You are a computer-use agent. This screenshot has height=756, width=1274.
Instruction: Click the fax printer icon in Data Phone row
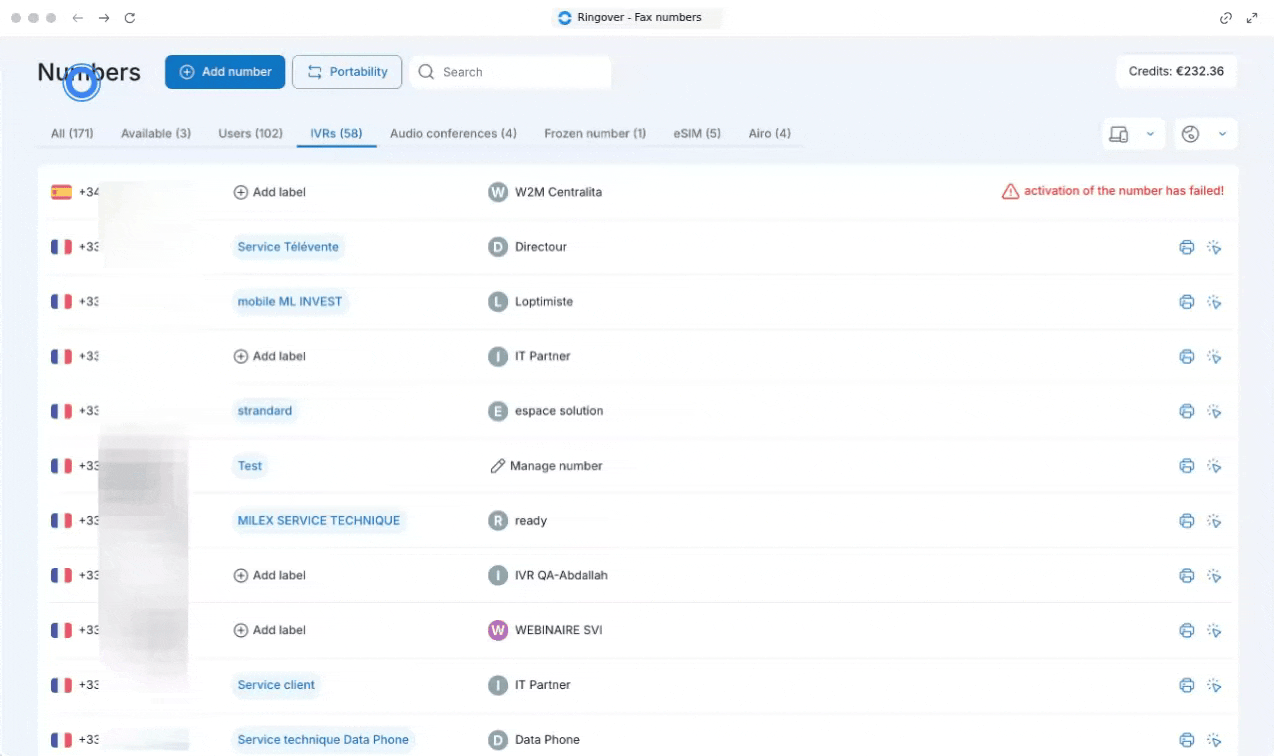click(x=1187, y=740)
